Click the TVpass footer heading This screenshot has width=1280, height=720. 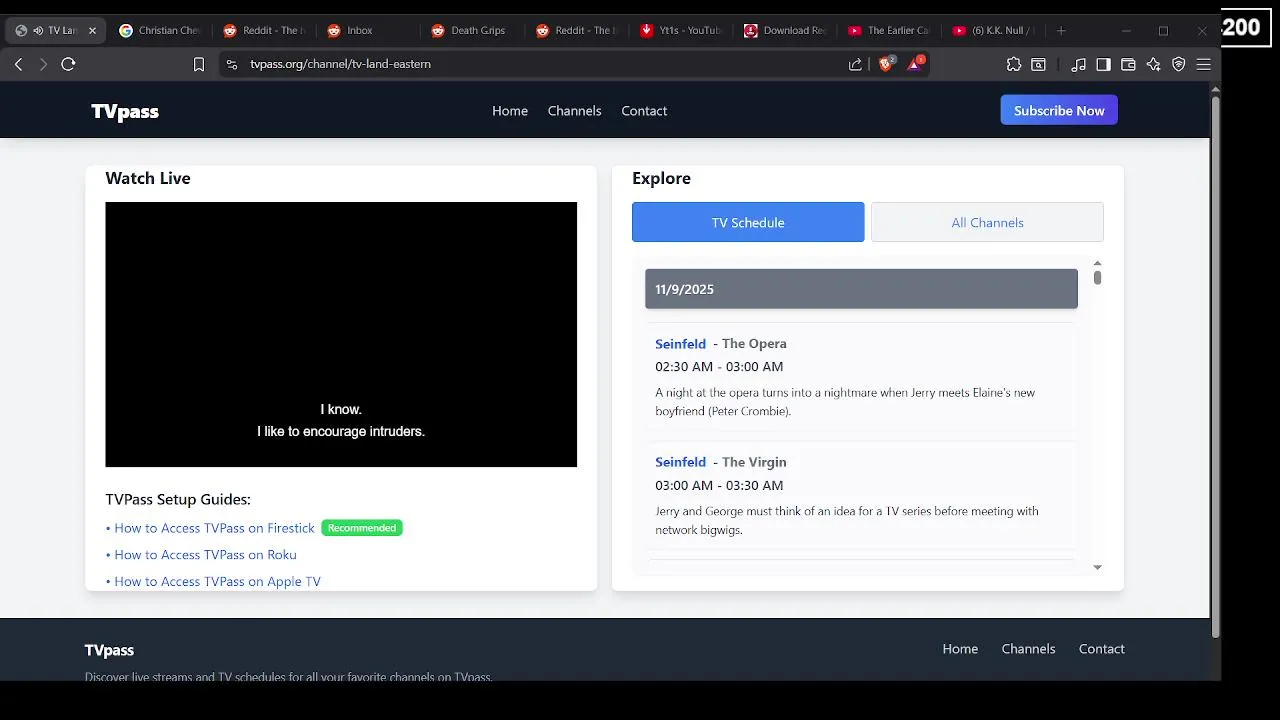(x=109, y=650)
